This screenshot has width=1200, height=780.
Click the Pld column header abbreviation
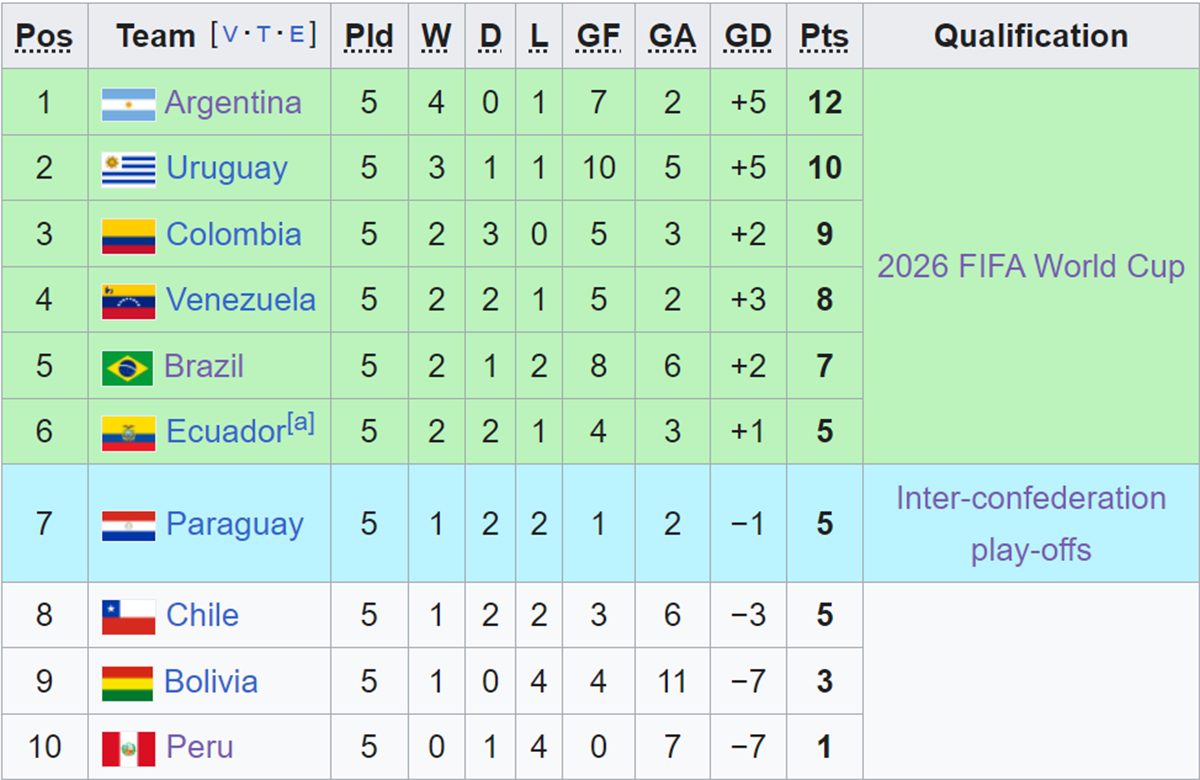coord(369,37)
